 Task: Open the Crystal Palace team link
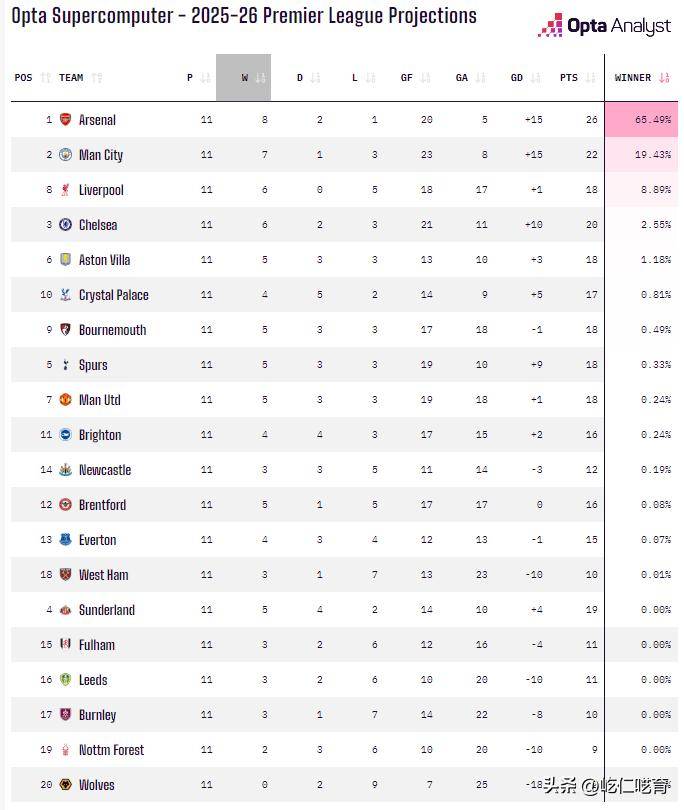[113, 295]
